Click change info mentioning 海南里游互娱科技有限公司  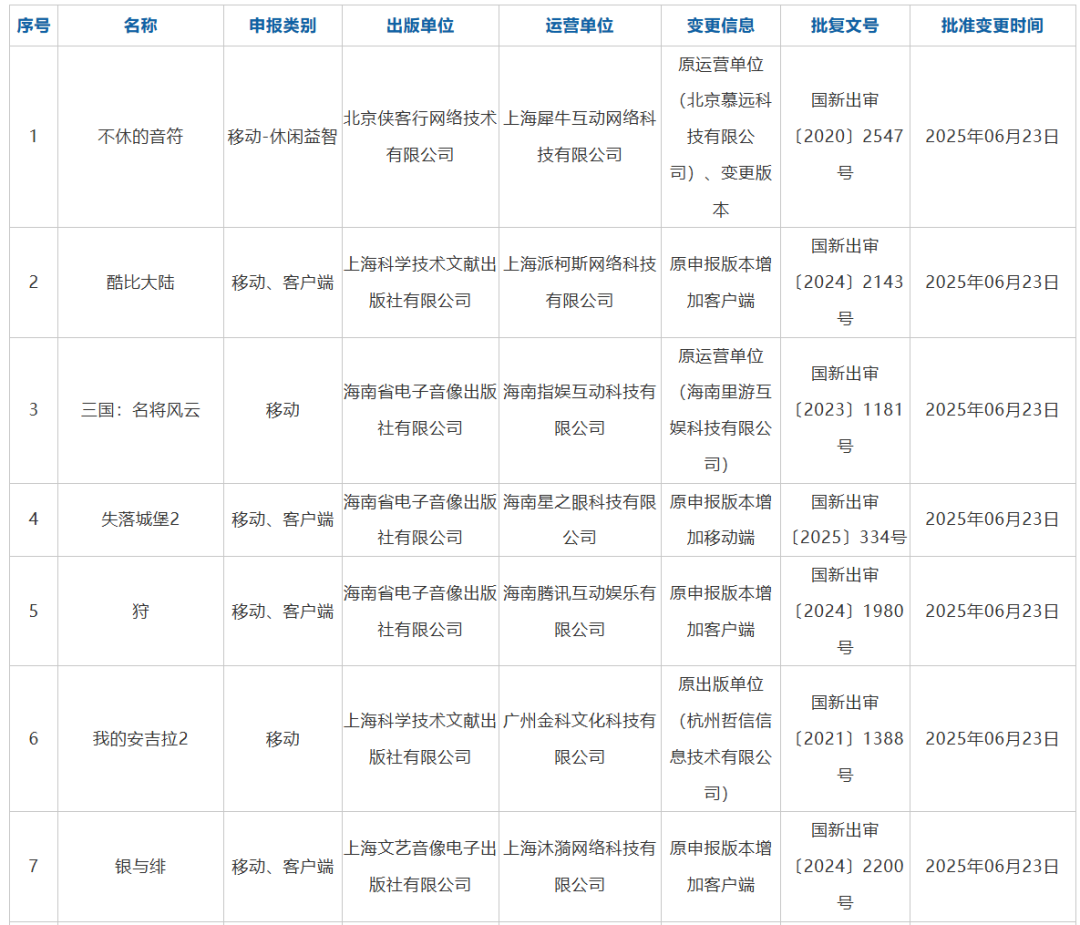pyautogui.click(x=720, y=410)
